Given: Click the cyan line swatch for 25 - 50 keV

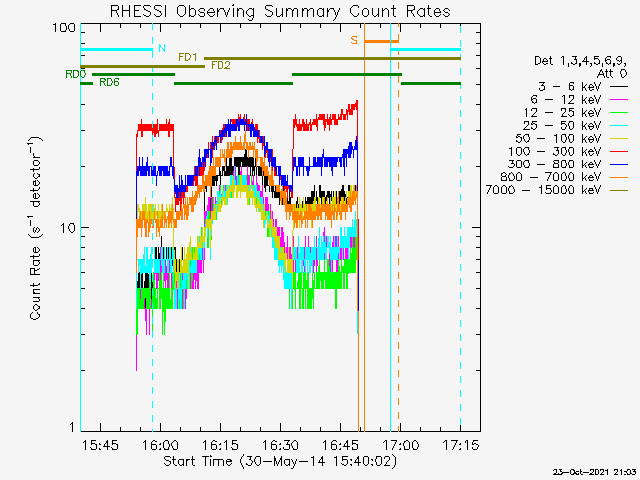Looking at the screenshot, I should [x=619, y=126].
